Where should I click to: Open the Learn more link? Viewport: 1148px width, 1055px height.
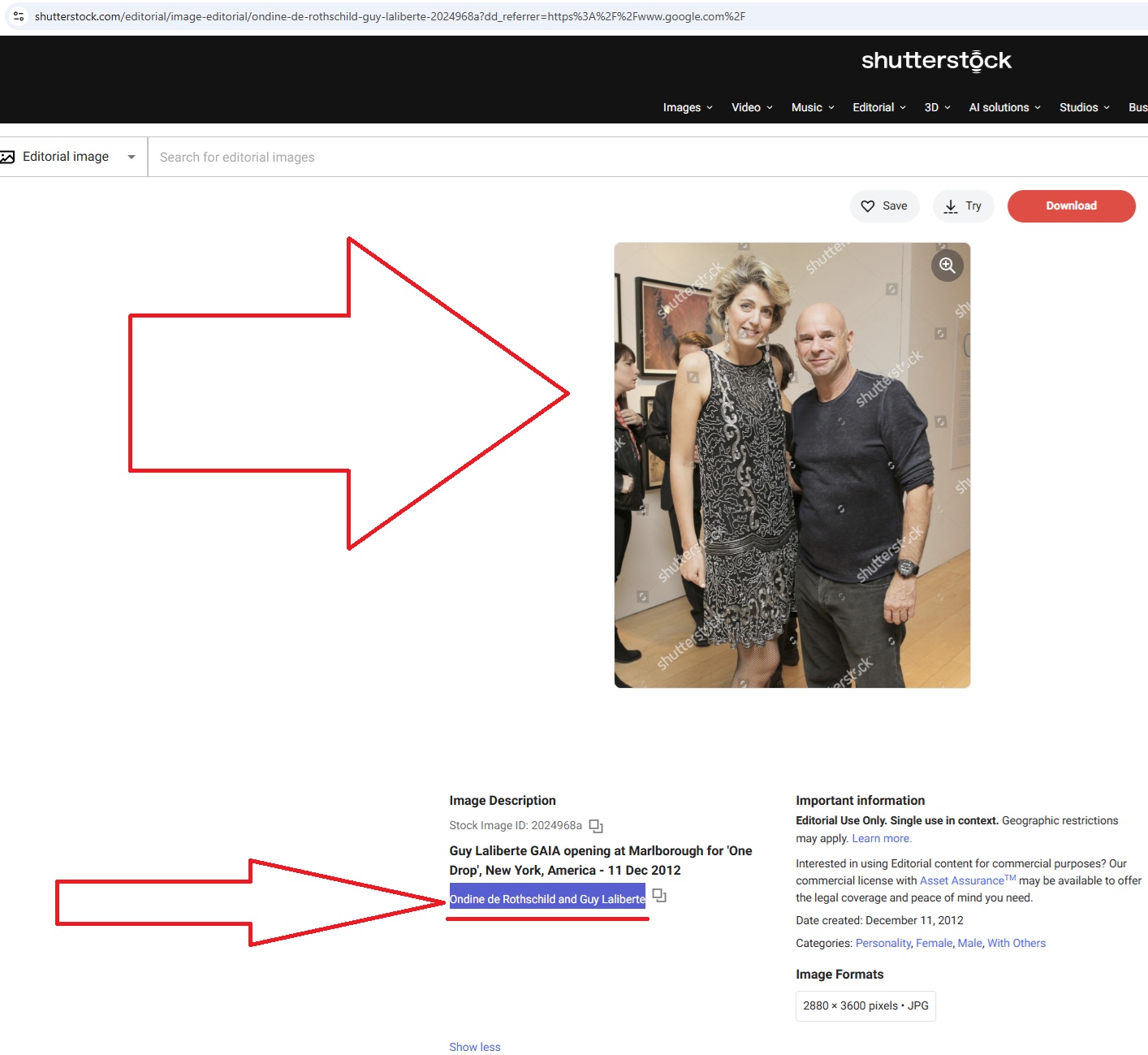coord(882,839)
